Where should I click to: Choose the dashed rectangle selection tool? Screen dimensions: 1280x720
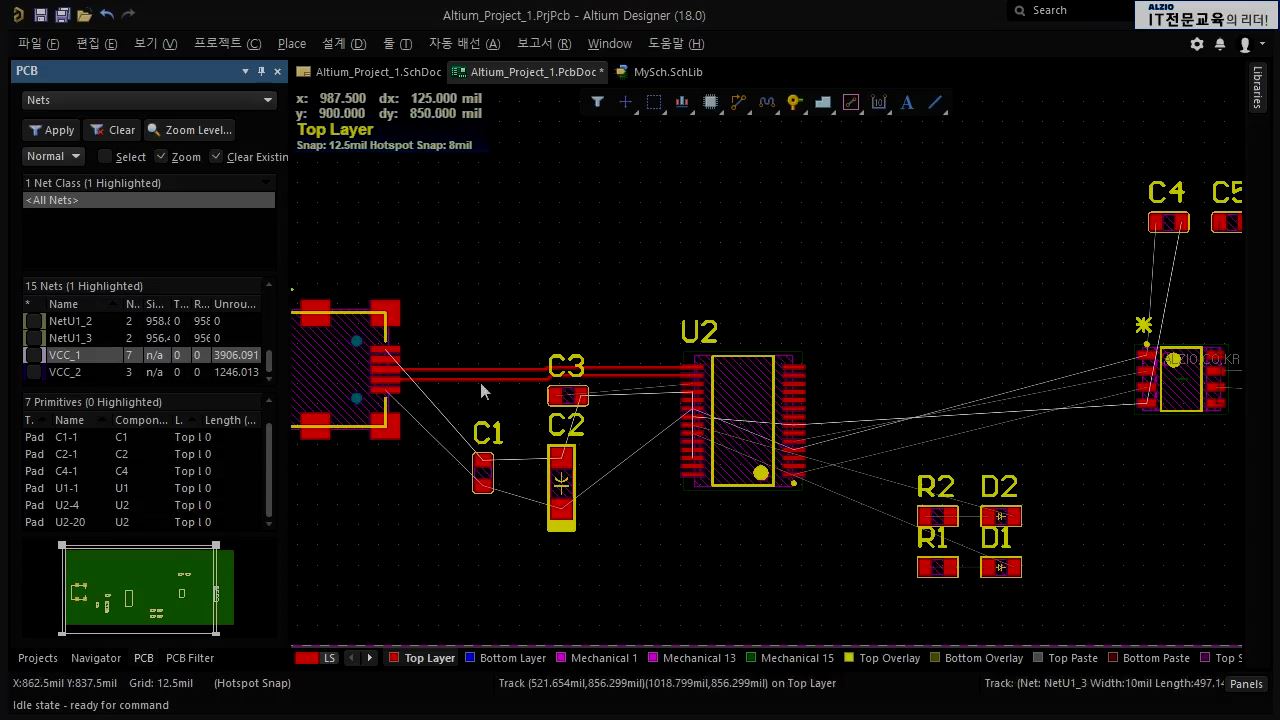(x=654, y=102)
